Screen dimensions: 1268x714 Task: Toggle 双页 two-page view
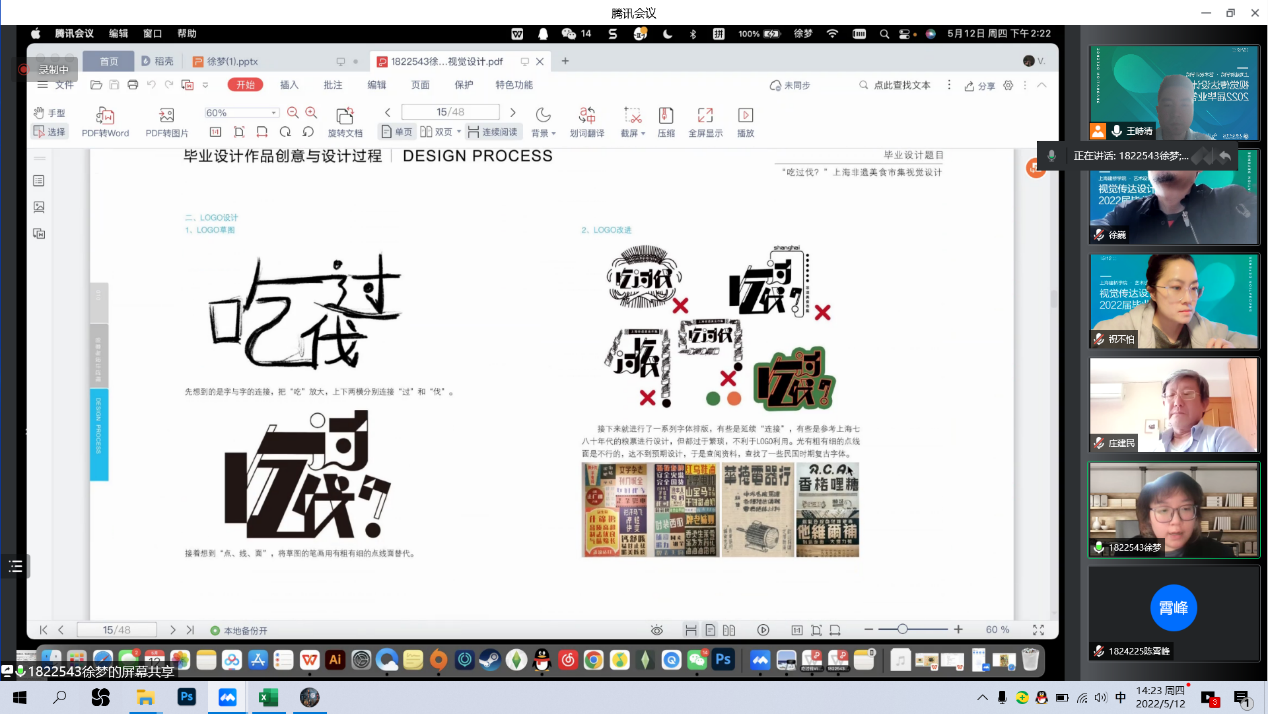[x=436, y=132]
